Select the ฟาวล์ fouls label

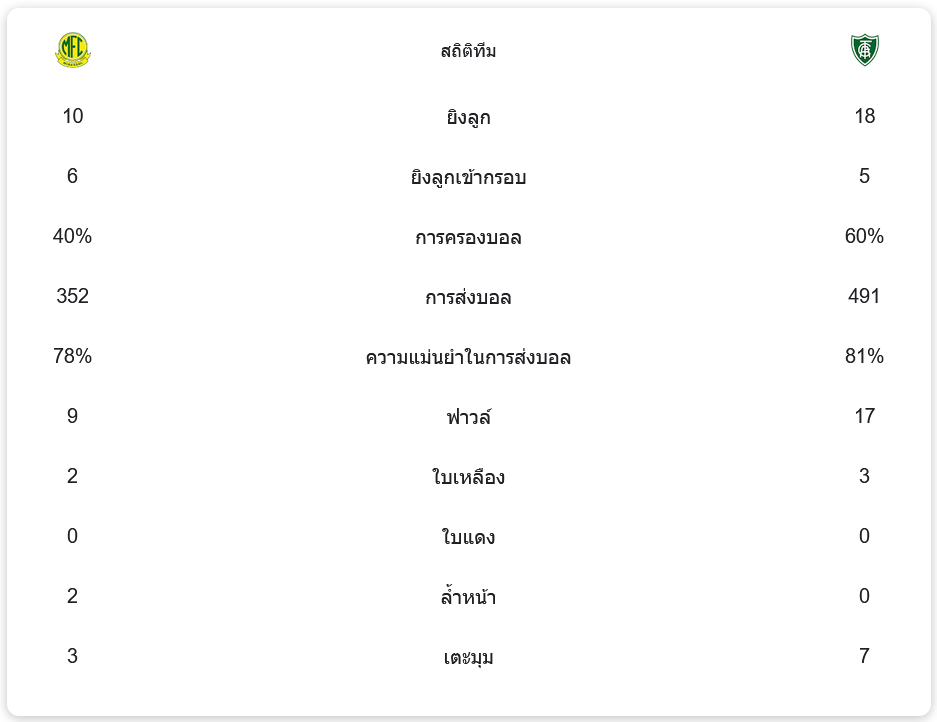pos(468,417)
